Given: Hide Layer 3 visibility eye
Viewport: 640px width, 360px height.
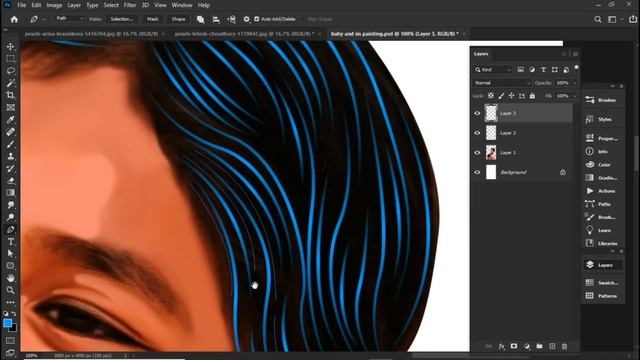Looking at the screenshot, I should click(477, 113).
